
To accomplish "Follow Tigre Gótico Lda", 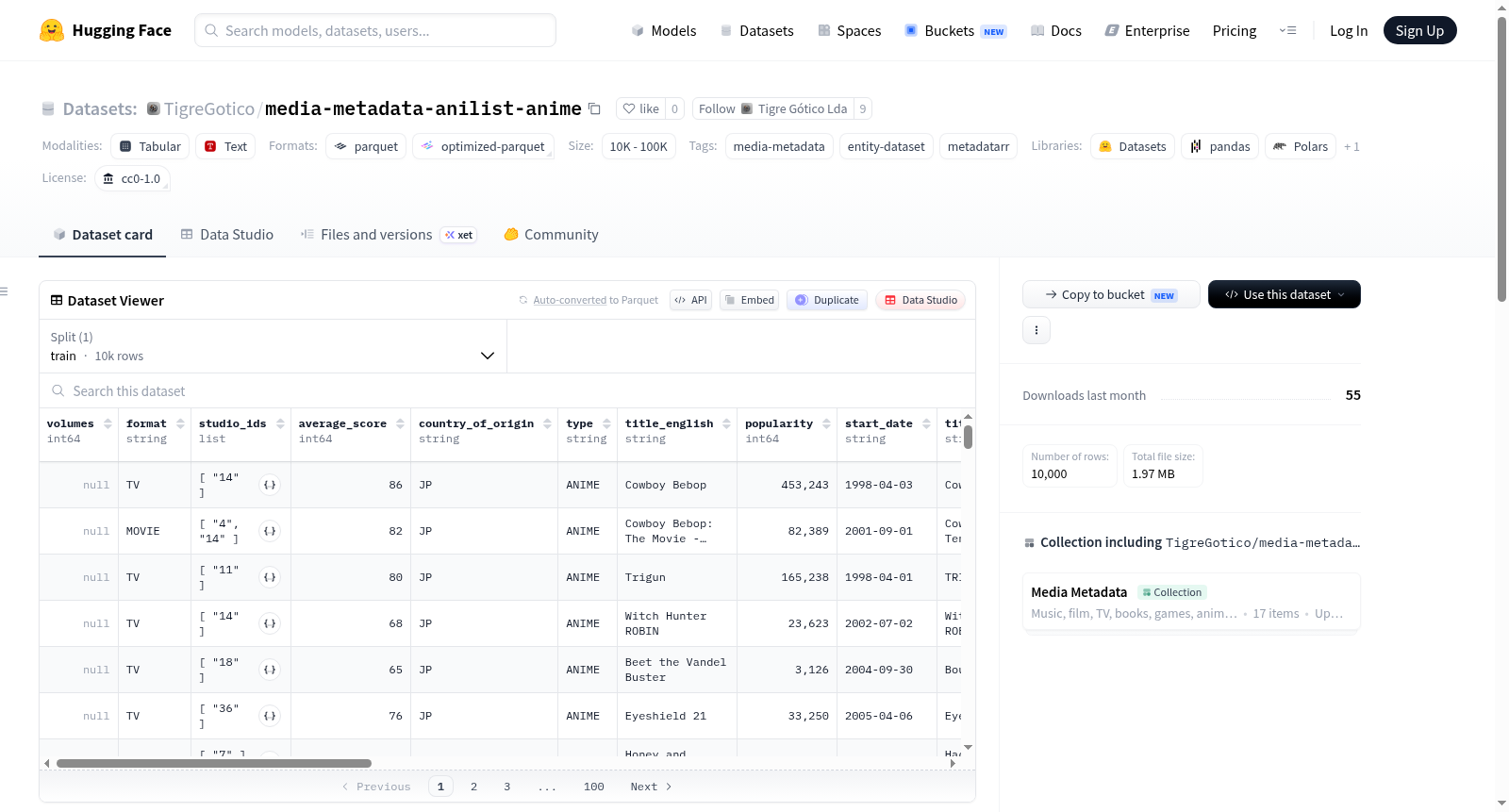I will [772, 108].
